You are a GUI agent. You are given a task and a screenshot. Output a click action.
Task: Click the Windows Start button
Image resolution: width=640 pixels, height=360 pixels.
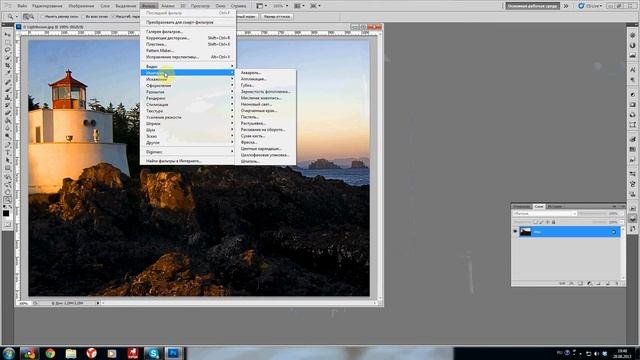coord(9,353)
